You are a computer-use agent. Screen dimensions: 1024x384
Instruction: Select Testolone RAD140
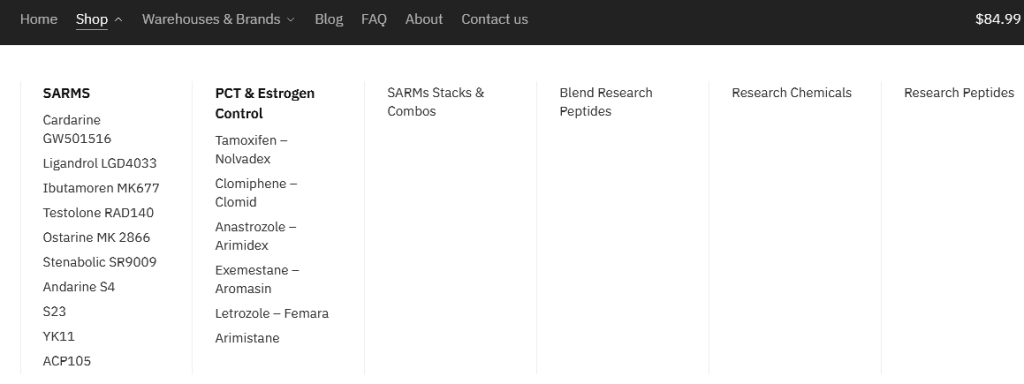click(x=98, y=213)
